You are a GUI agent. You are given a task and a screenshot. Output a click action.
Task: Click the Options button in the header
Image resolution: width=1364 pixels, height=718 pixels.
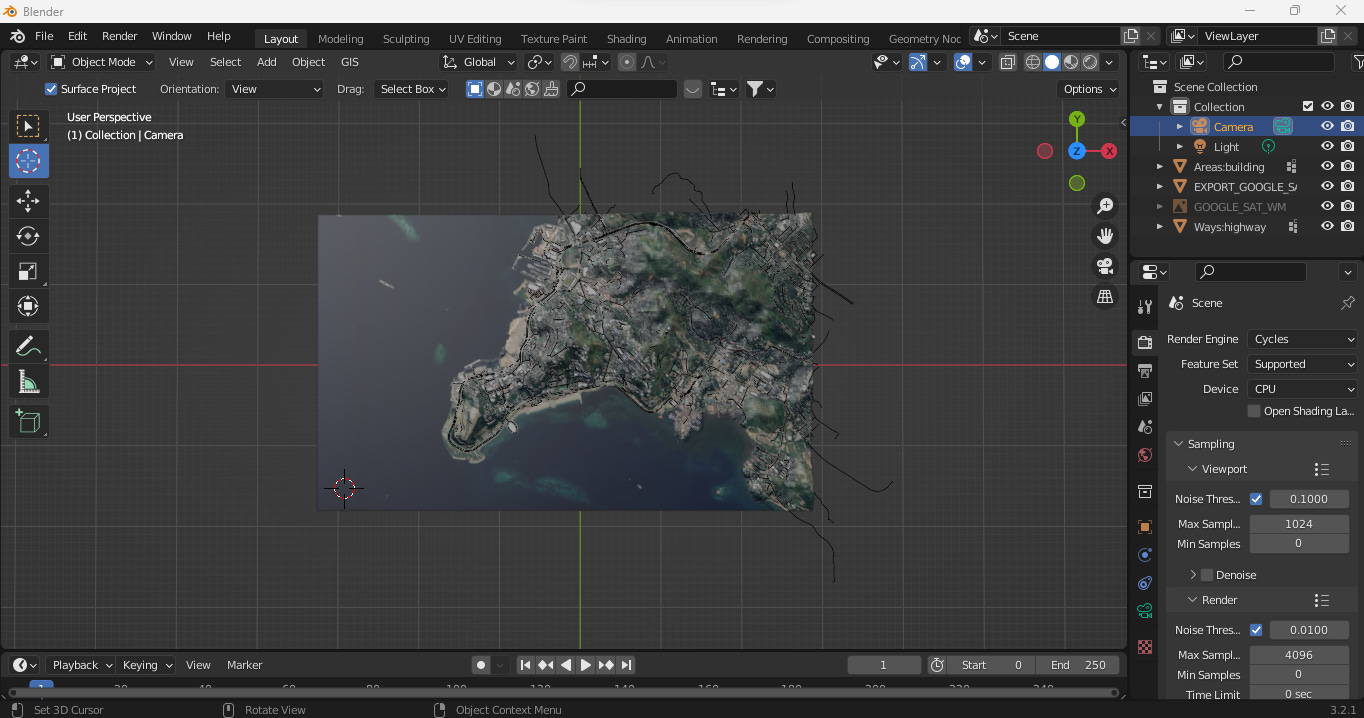tap(1088, 89)
